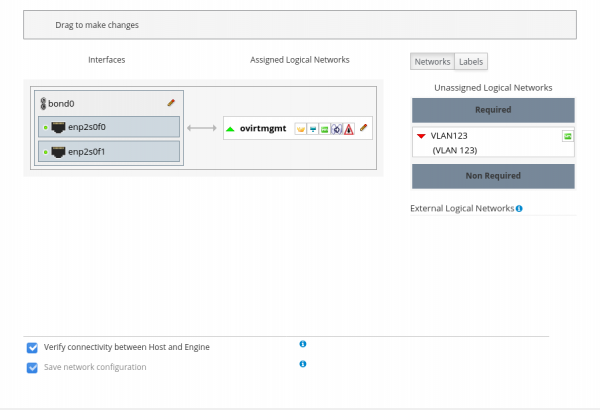Click the management crown icon on ovirtmgmt

(300, 128)
